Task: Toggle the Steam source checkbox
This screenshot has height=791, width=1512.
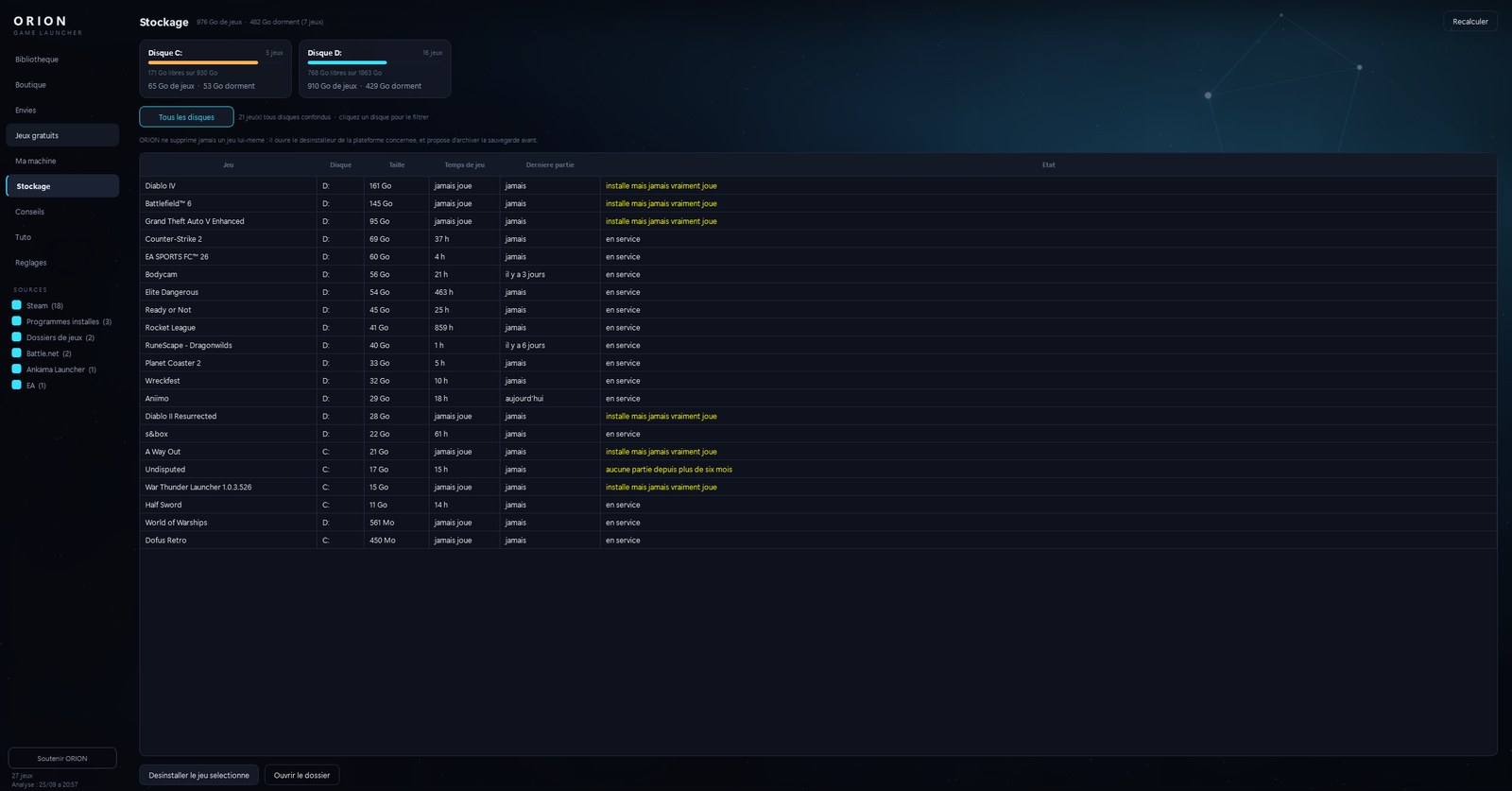Action: point(16,305)
